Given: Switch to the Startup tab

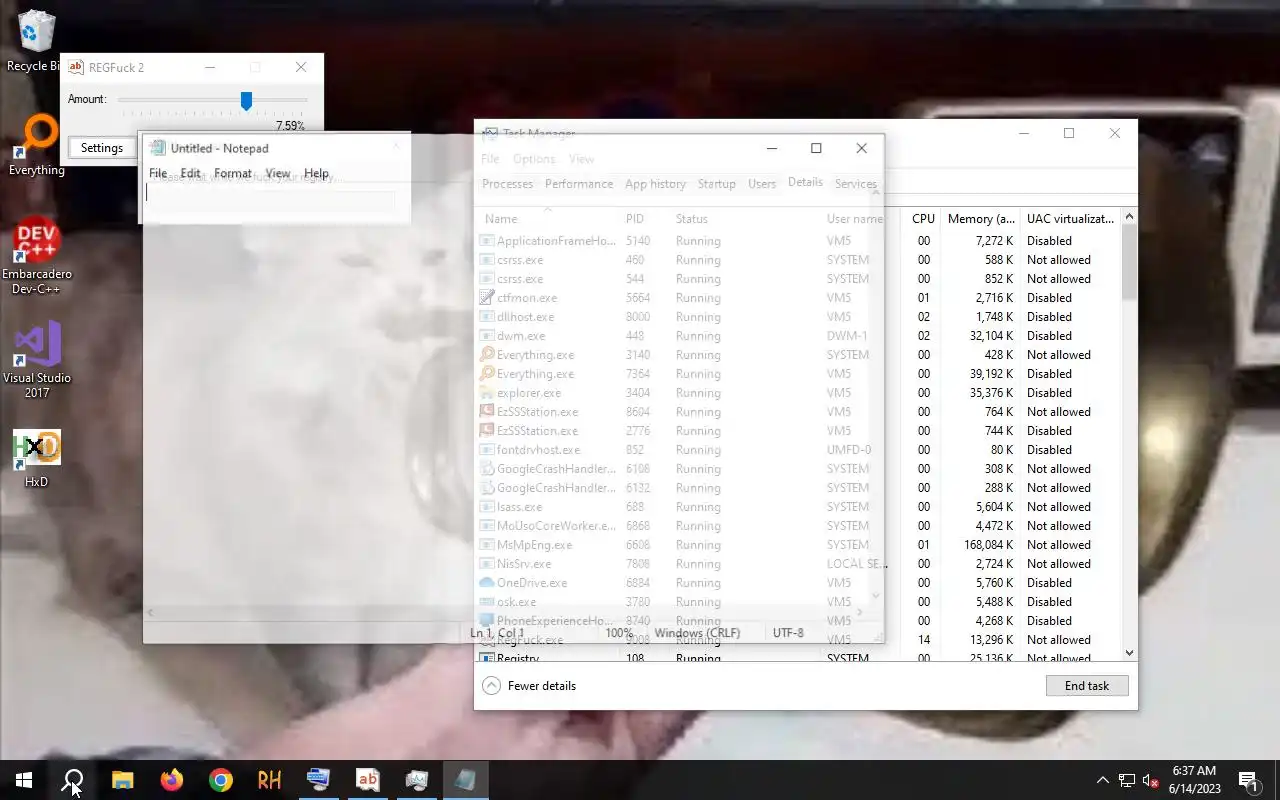Looking at the screenshot, I should pyautogui.click(x=717, y=184).
